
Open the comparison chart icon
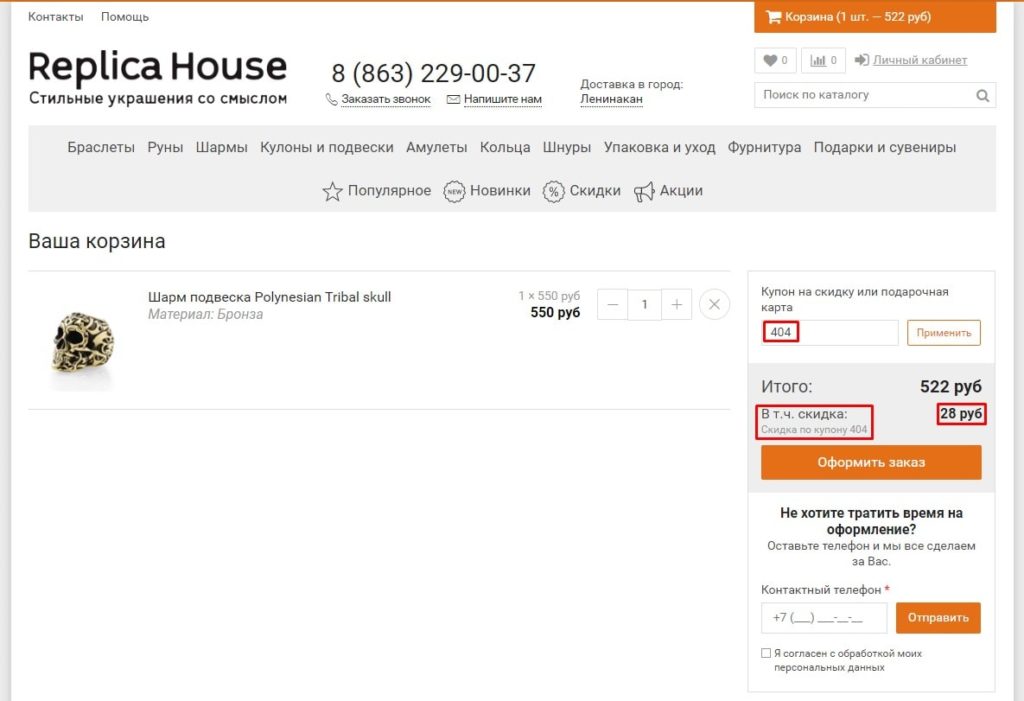(x=818, y=60)
